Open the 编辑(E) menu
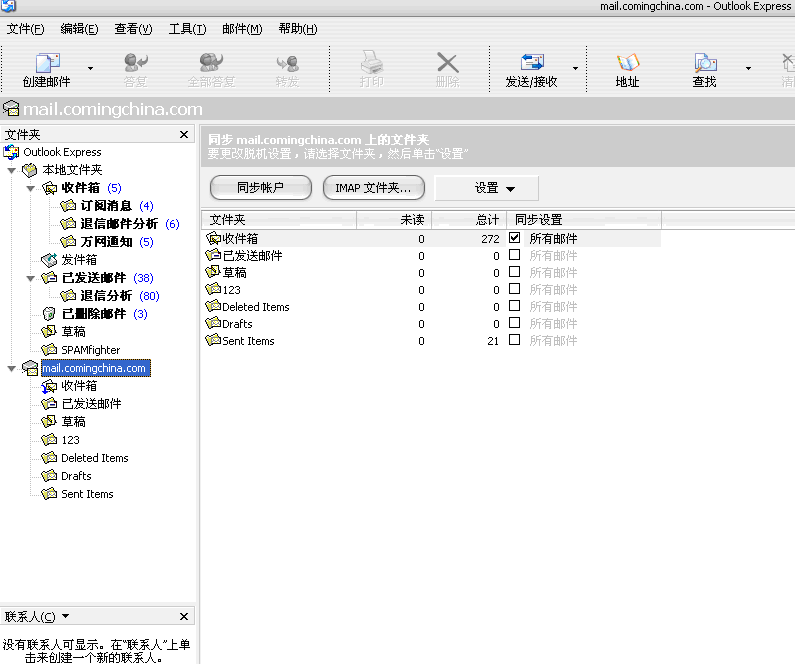The height and width of the screenshot is (664, 795). [79, 29]
